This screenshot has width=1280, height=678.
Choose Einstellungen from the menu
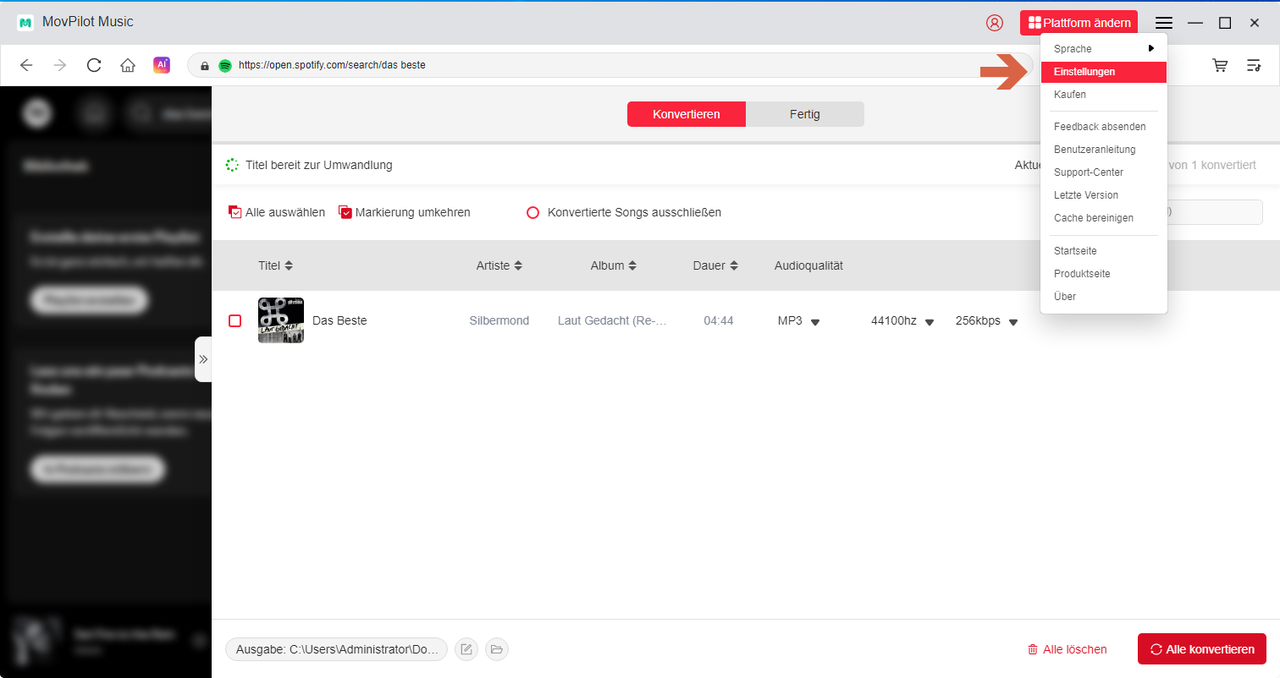[1104, 72]
